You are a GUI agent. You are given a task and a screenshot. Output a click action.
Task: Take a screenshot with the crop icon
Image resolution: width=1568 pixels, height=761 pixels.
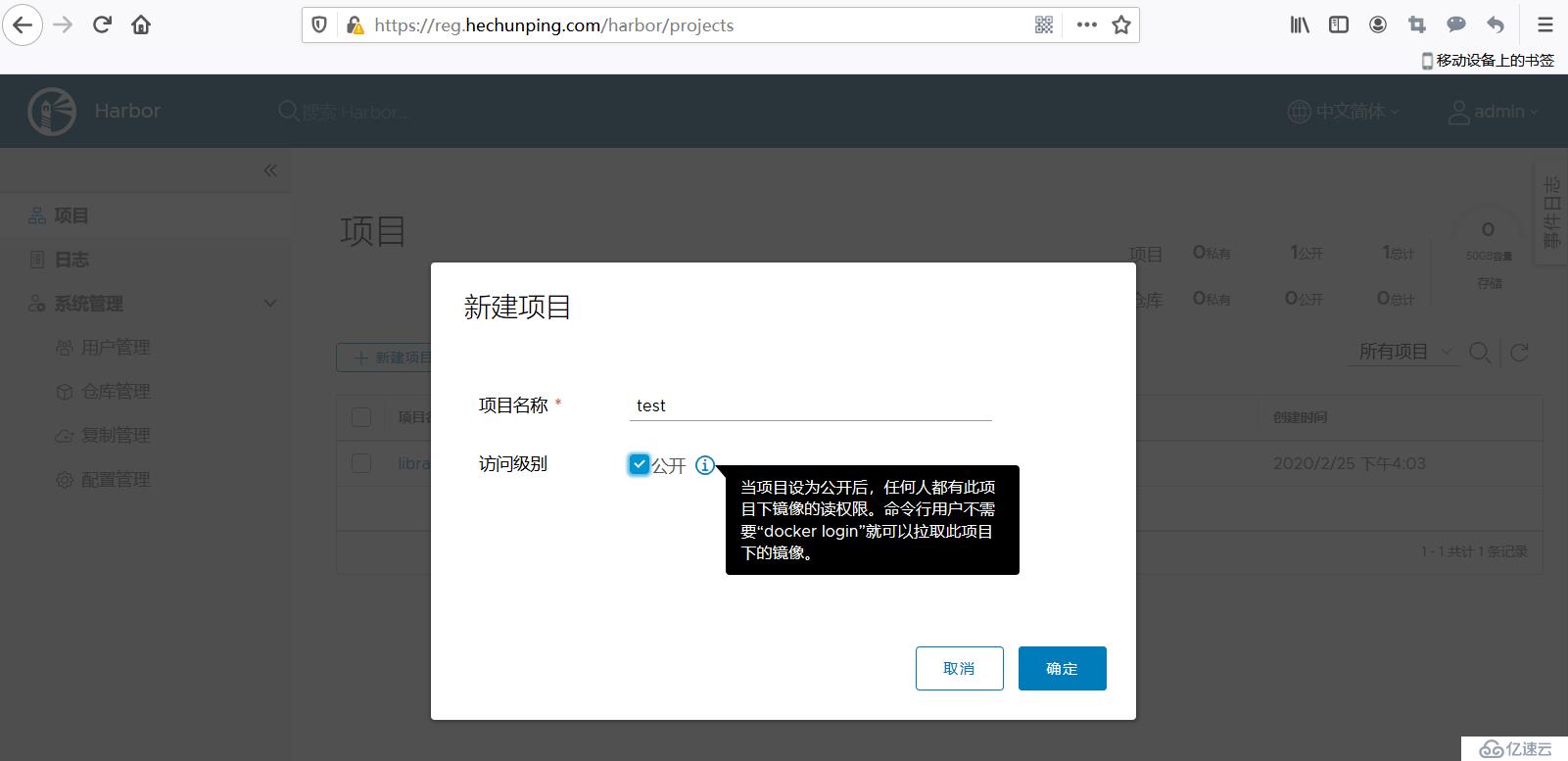pyautogui.click(x=1417, y=25)
